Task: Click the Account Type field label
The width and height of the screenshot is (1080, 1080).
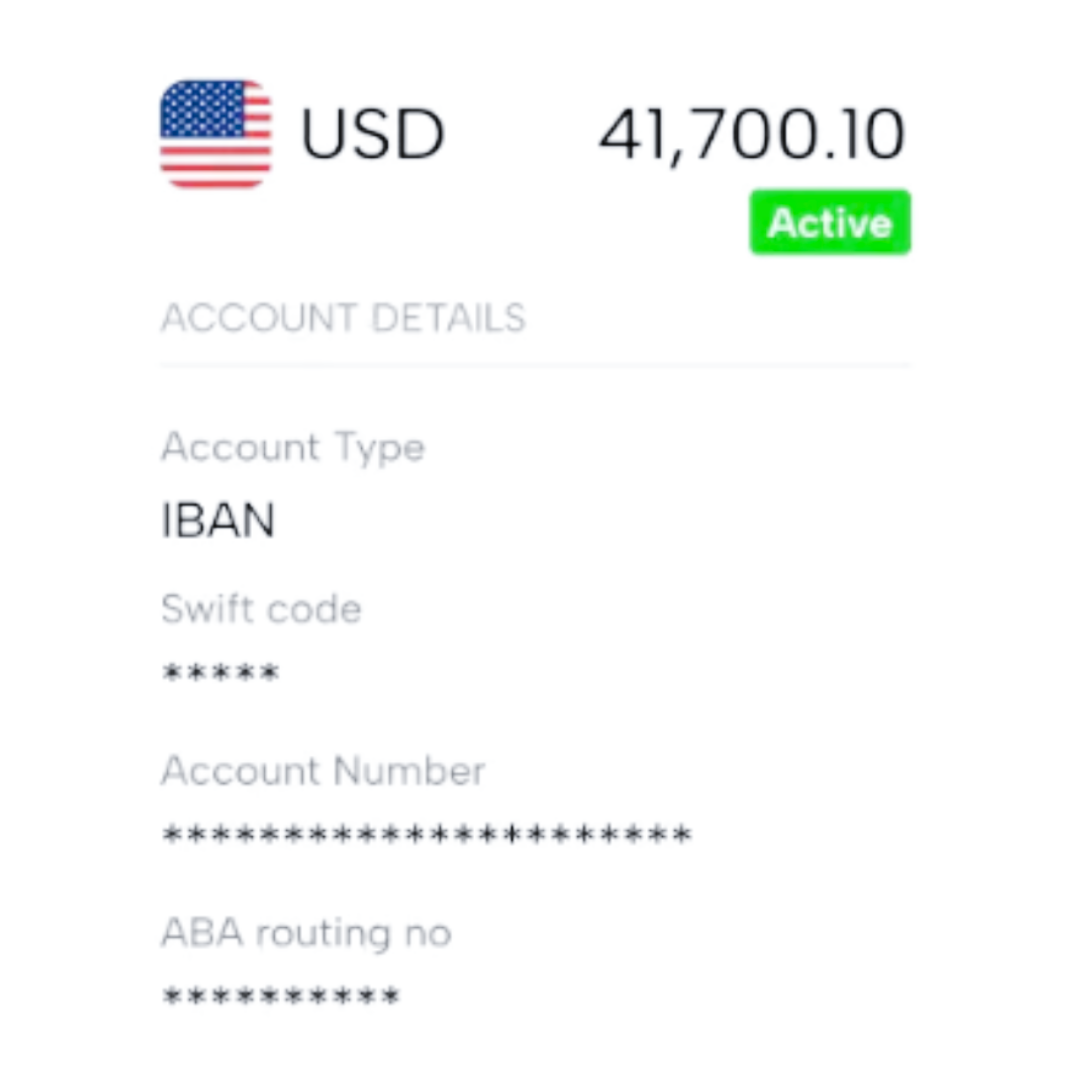Action: (292, 447)
